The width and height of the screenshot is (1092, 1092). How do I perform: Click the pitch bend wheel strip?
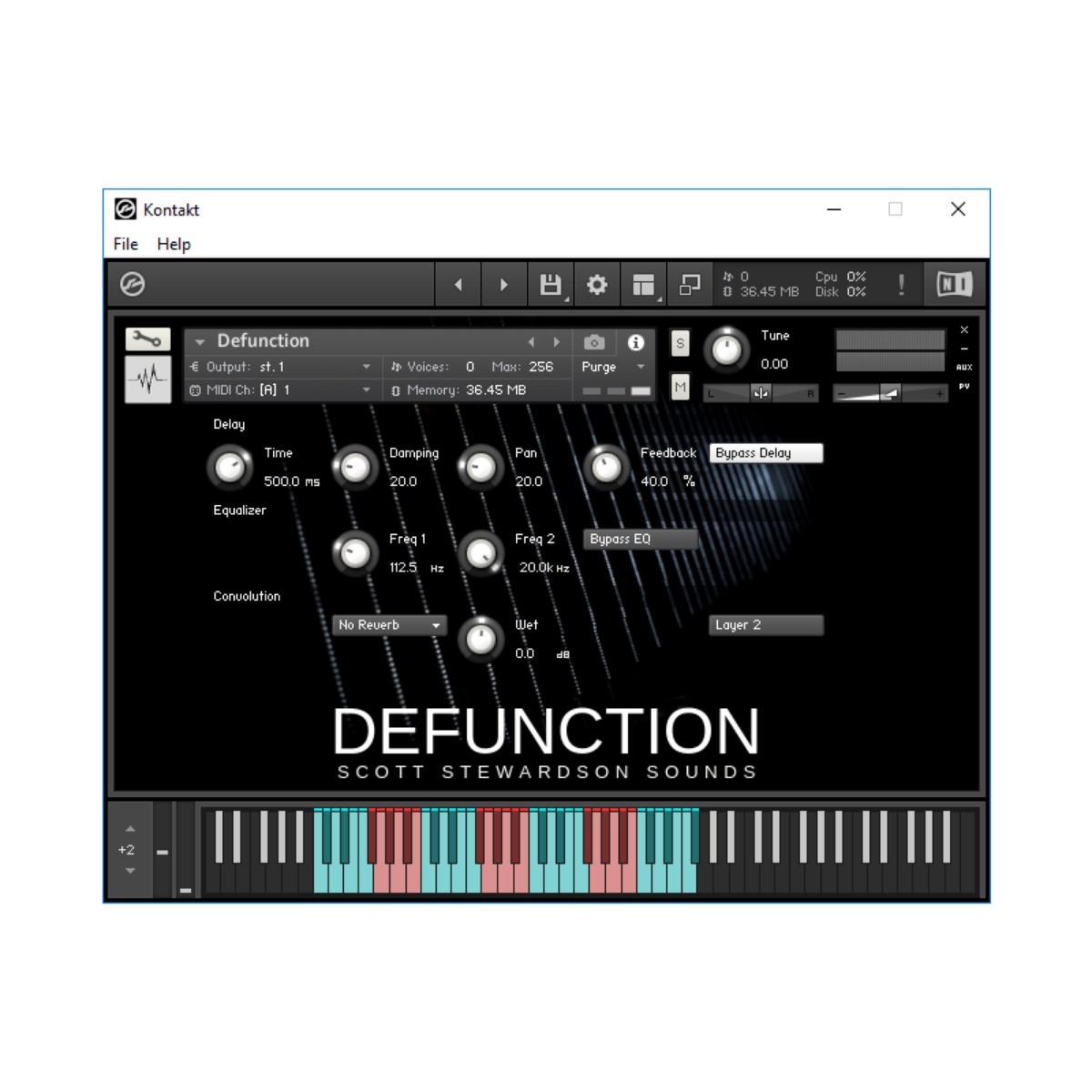pyautogui.click(x=162, y=850)
